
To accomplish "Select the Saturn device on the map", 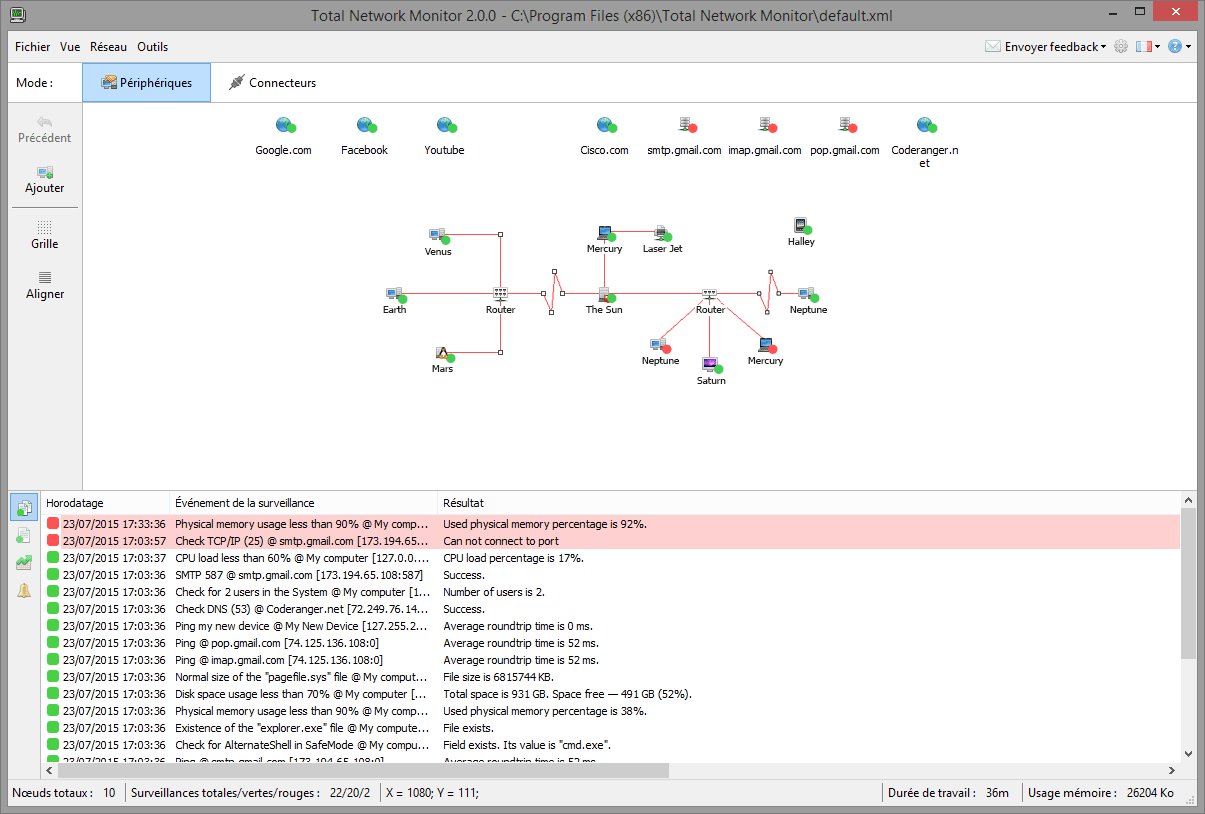I will [711, 364].
